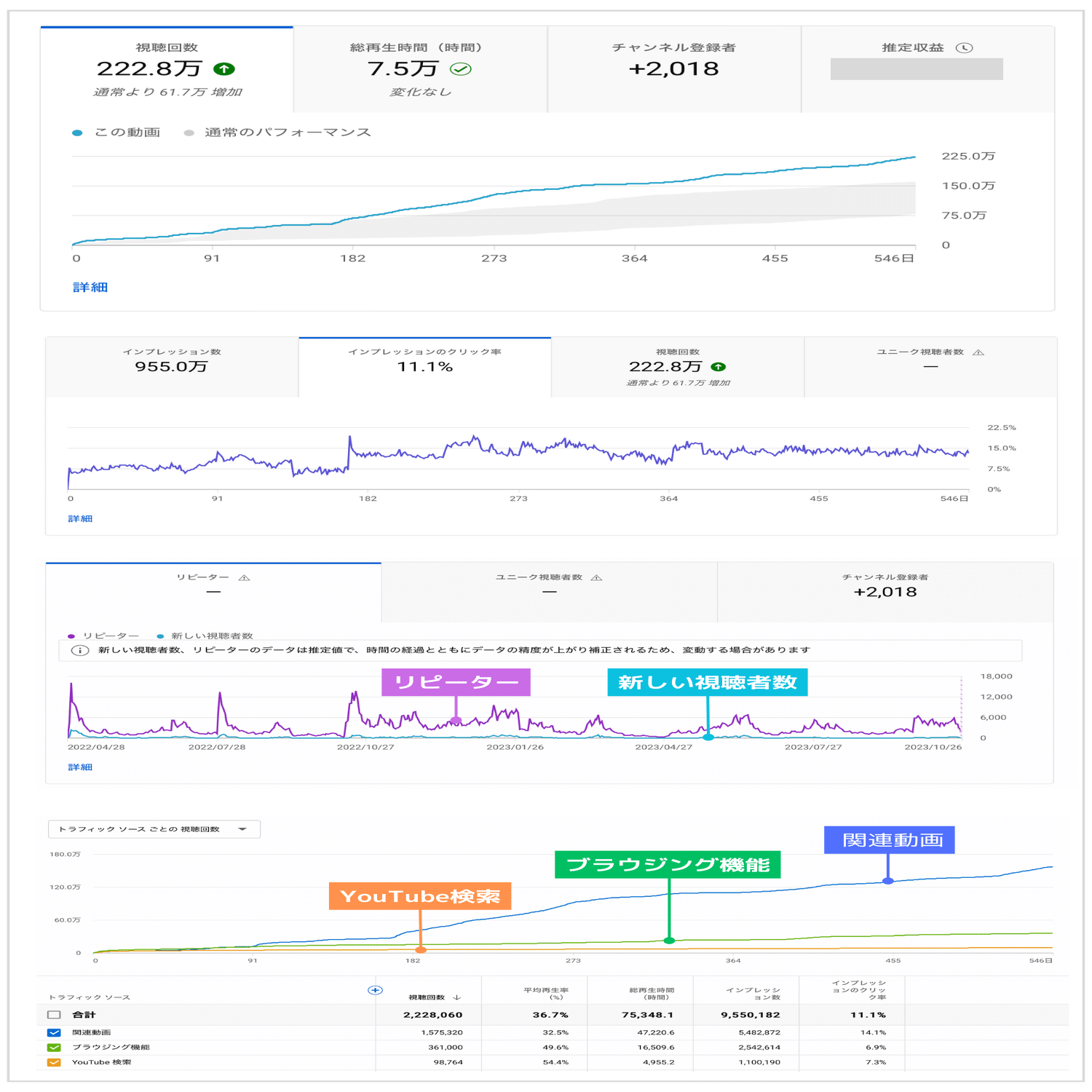
Task: Open 詳細 link under the views chart
Action: click(x=90, y=288)
